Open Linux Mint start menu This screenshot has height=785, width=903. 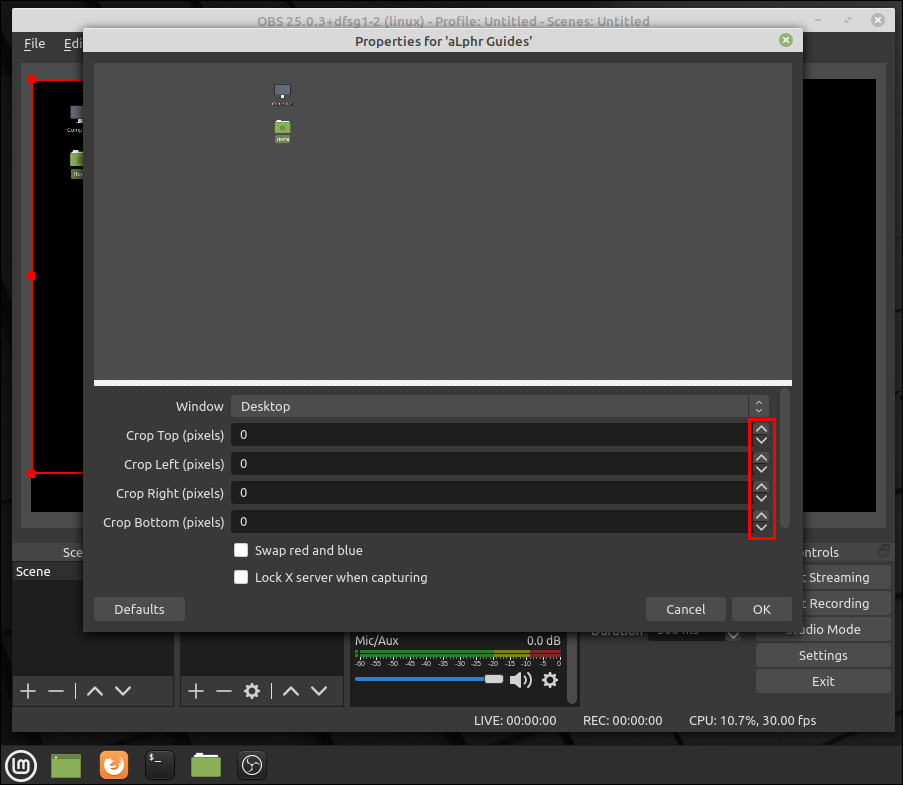pos(21,765)
